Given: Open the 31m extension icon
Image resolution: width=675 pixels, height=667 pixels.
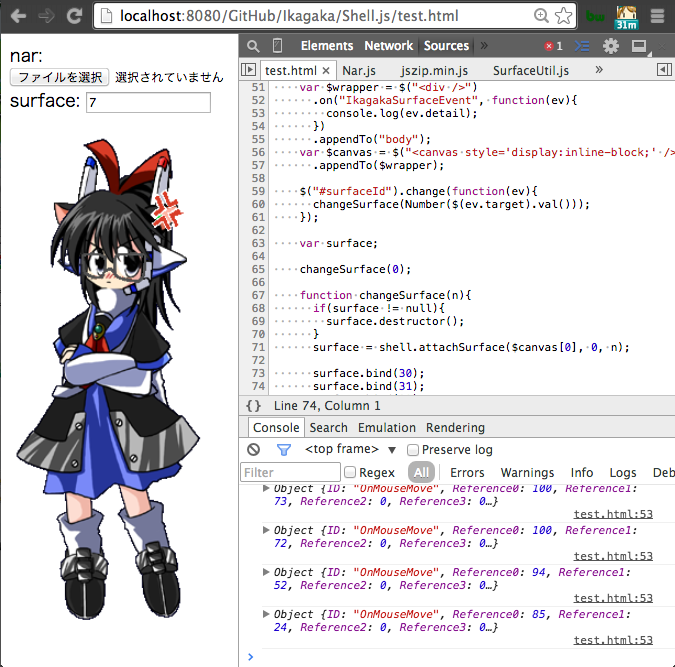Looking at the screenshot, I should [626, 18].
